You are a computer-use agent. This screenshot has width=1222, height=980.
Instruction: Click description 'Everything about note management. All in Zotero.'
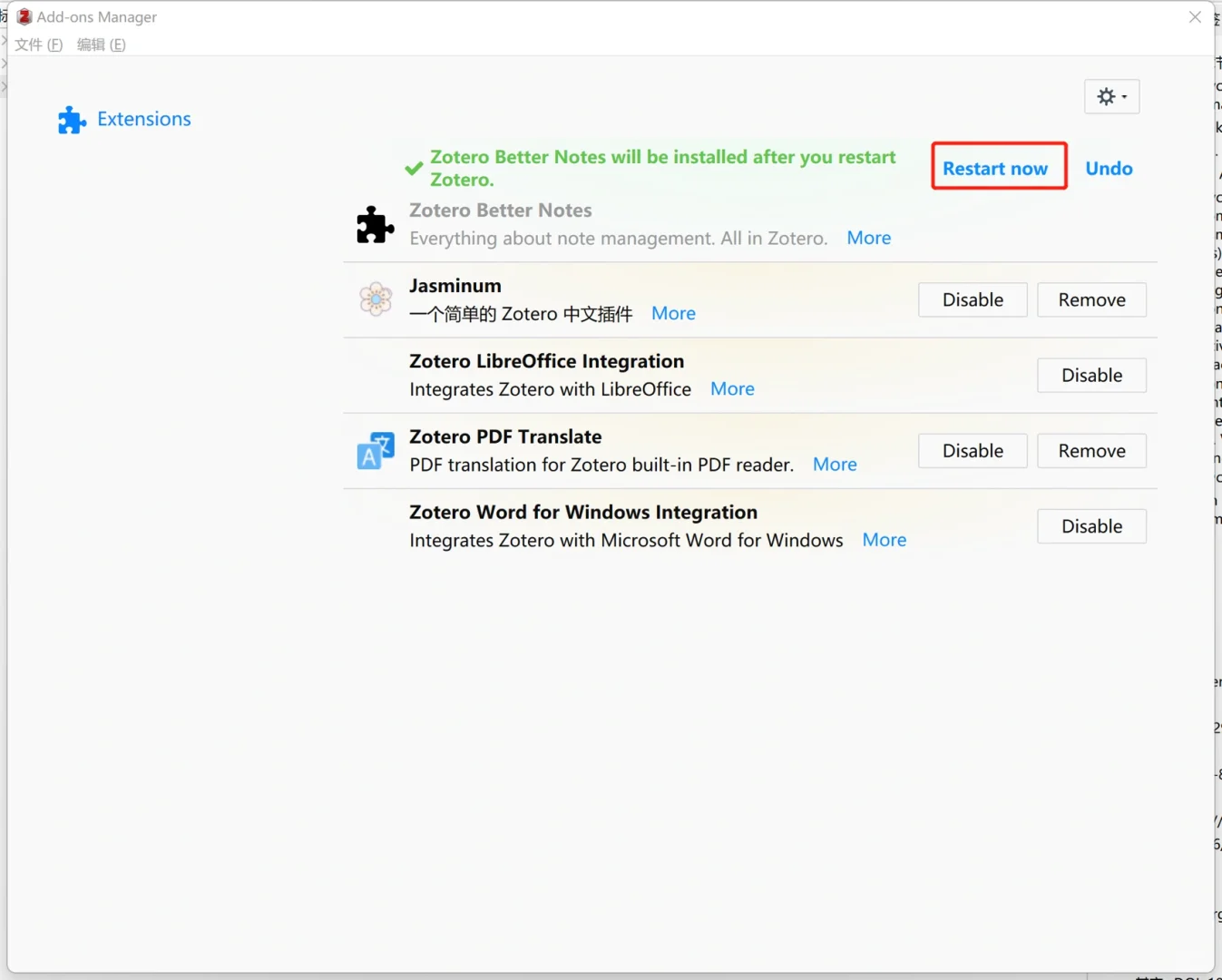619,239
